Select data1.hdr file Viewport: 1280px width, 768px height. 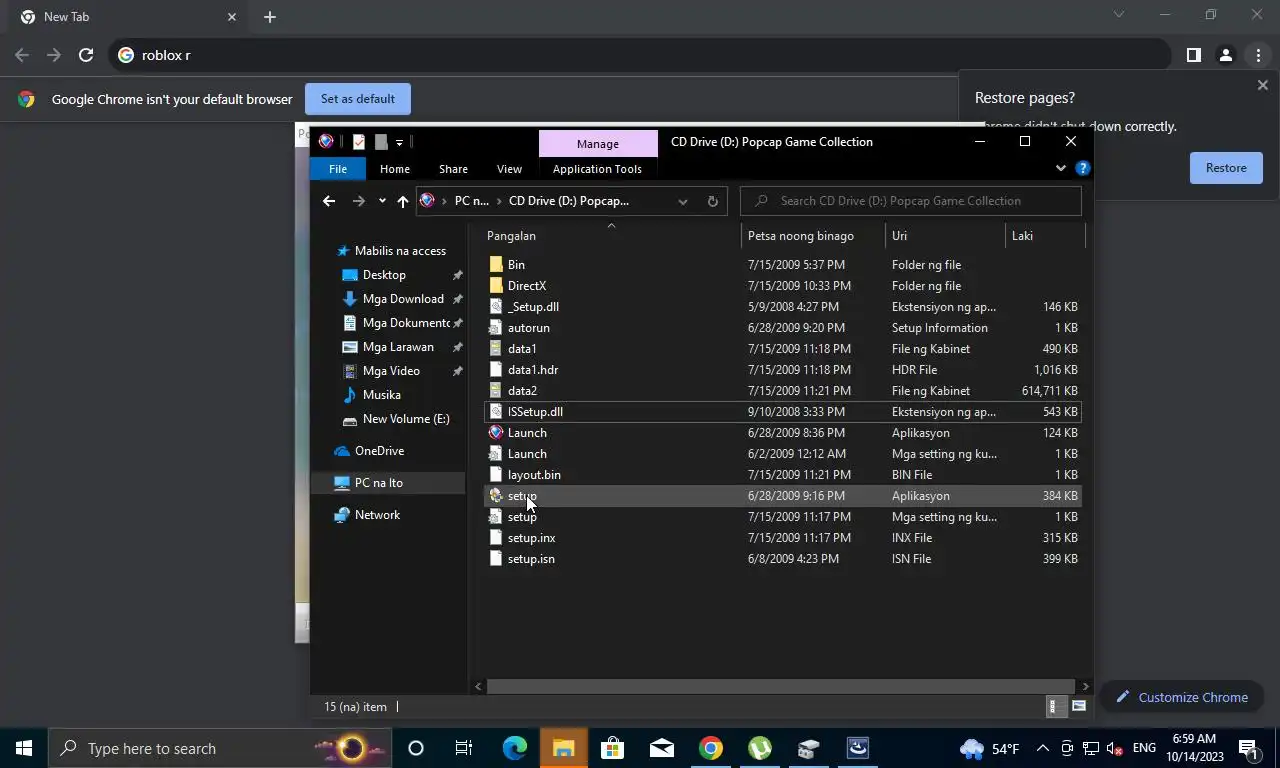tap(533, 370)
